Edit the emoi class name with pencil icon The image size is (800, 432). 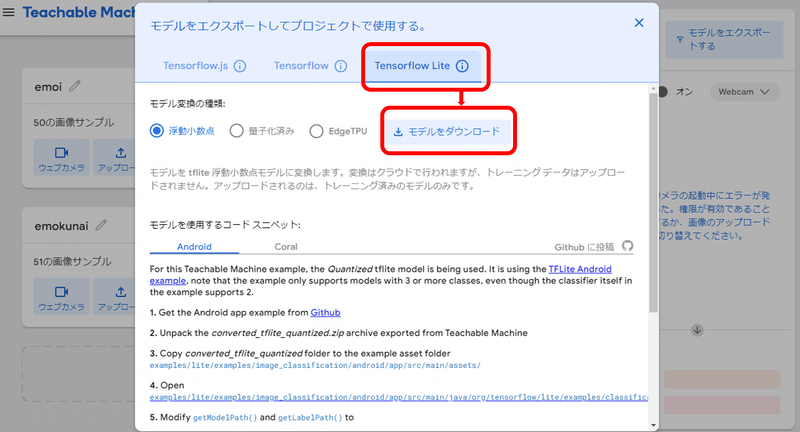point(75,86)
